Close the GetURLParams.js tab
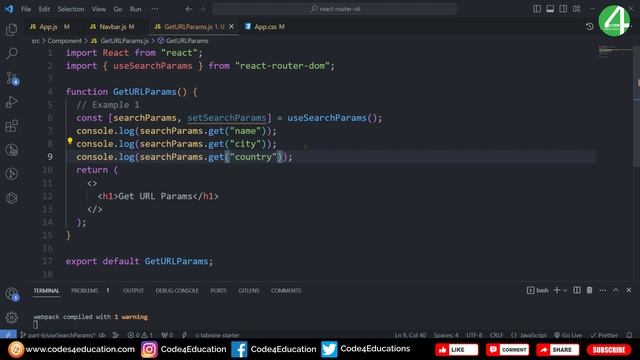The width and height of the screenshot is (640, 360). pos(231,27)
